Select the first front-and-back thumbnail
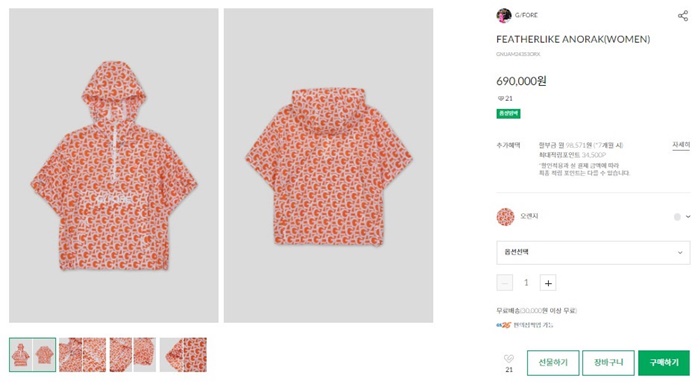This screenshot has height=386, width=700. [33, 355]
